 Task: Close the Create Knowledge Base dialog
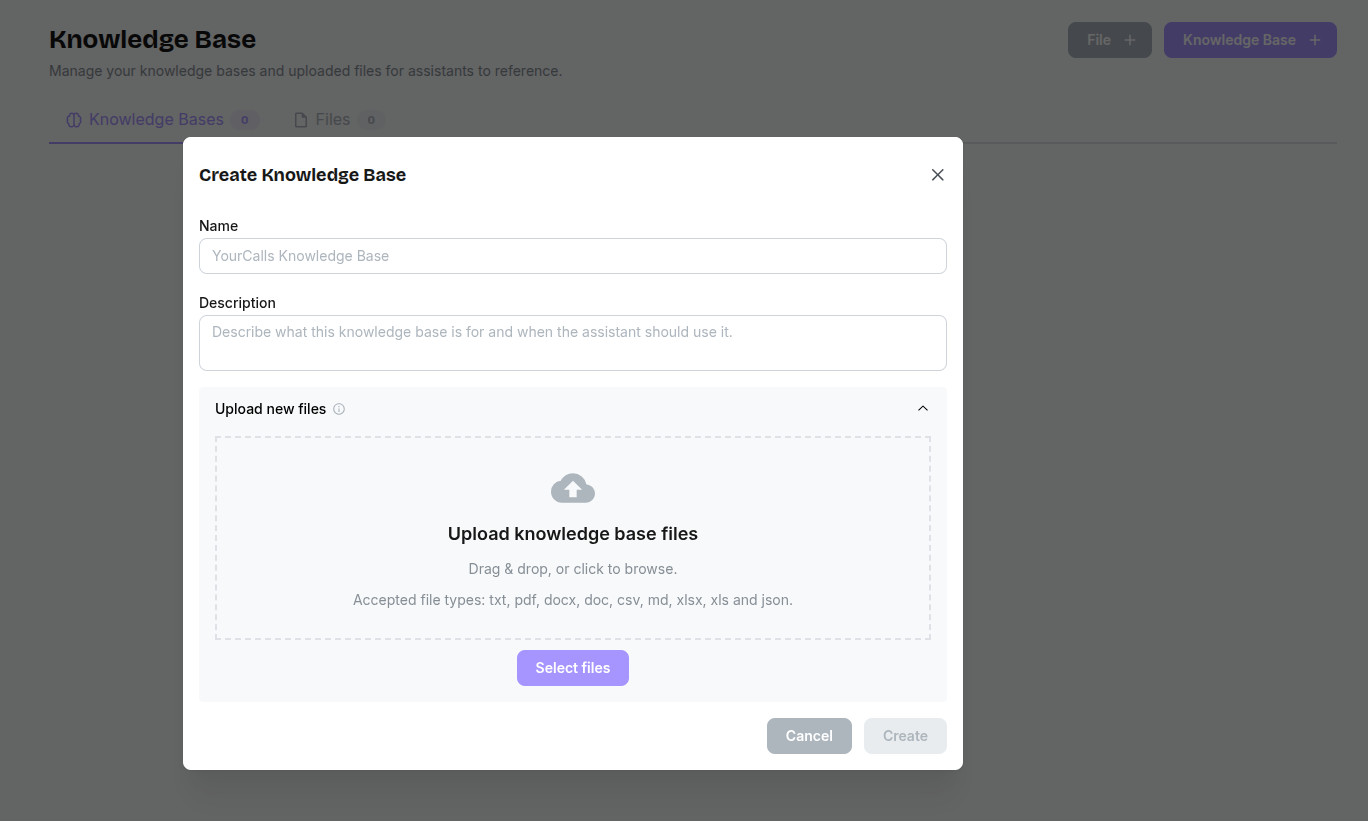[x=937, y=175]
